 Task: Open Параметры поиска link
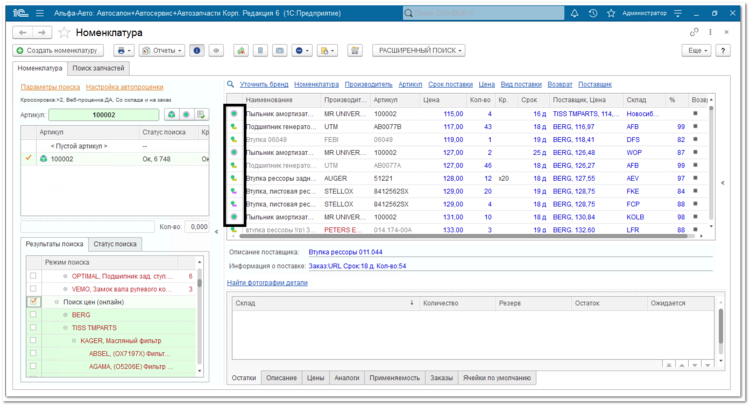50,87
